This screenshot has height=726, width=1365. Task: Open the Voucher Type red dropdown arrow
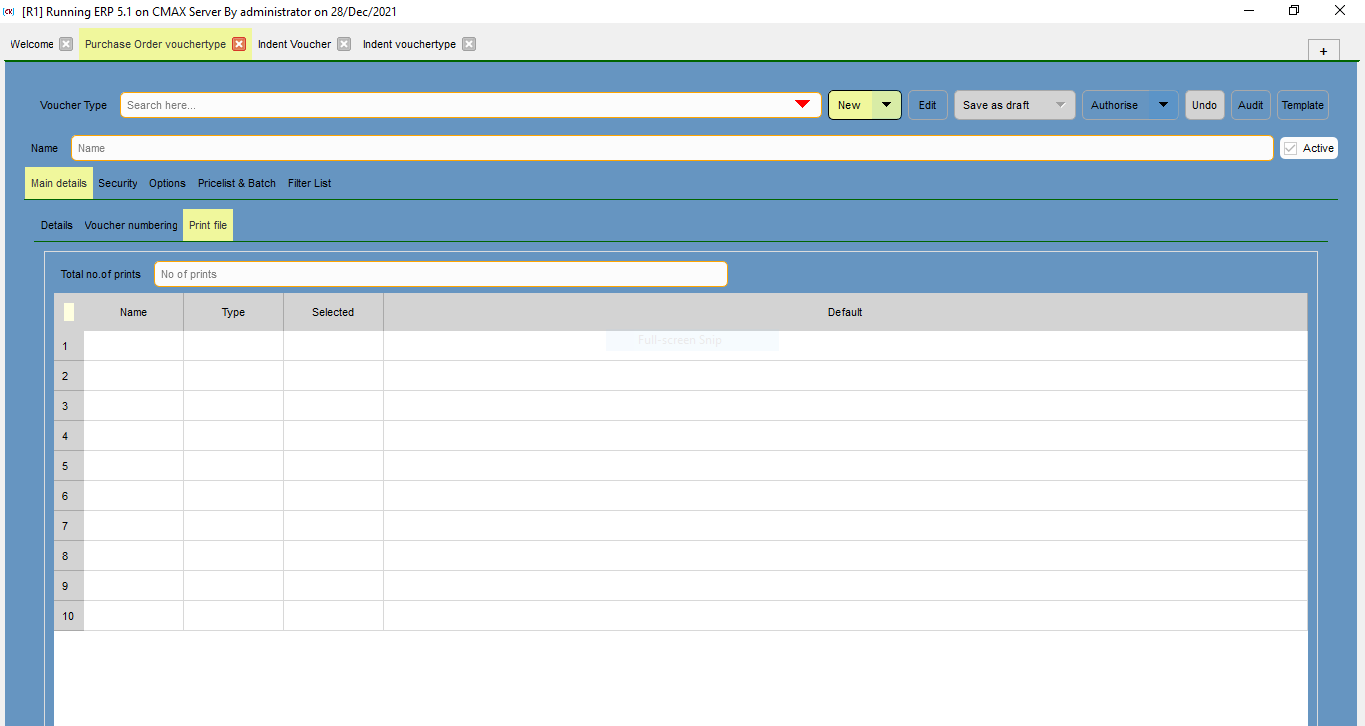pos(802,105)
